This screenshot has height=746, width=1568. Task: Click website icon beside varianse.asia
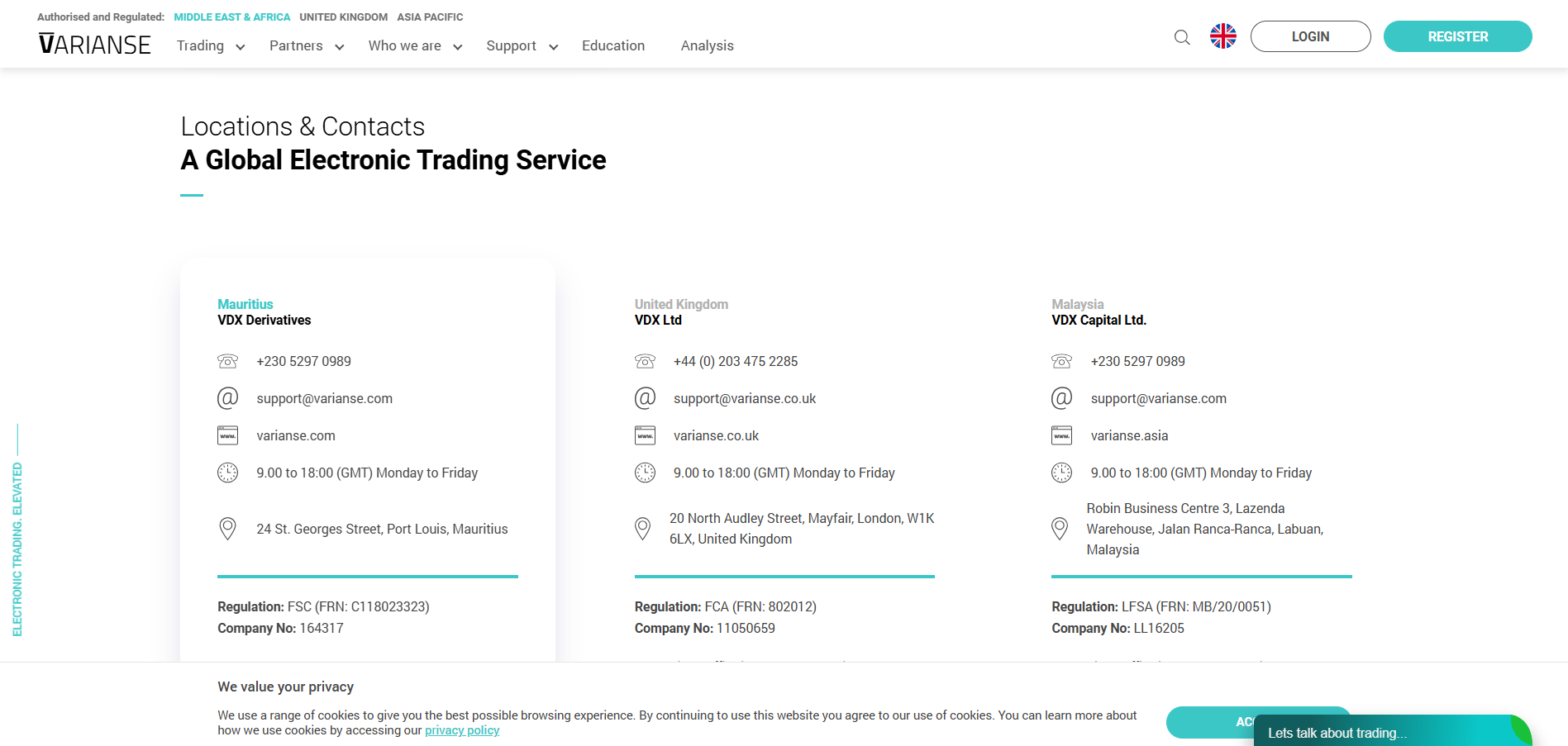click(x=1061, y=435)
